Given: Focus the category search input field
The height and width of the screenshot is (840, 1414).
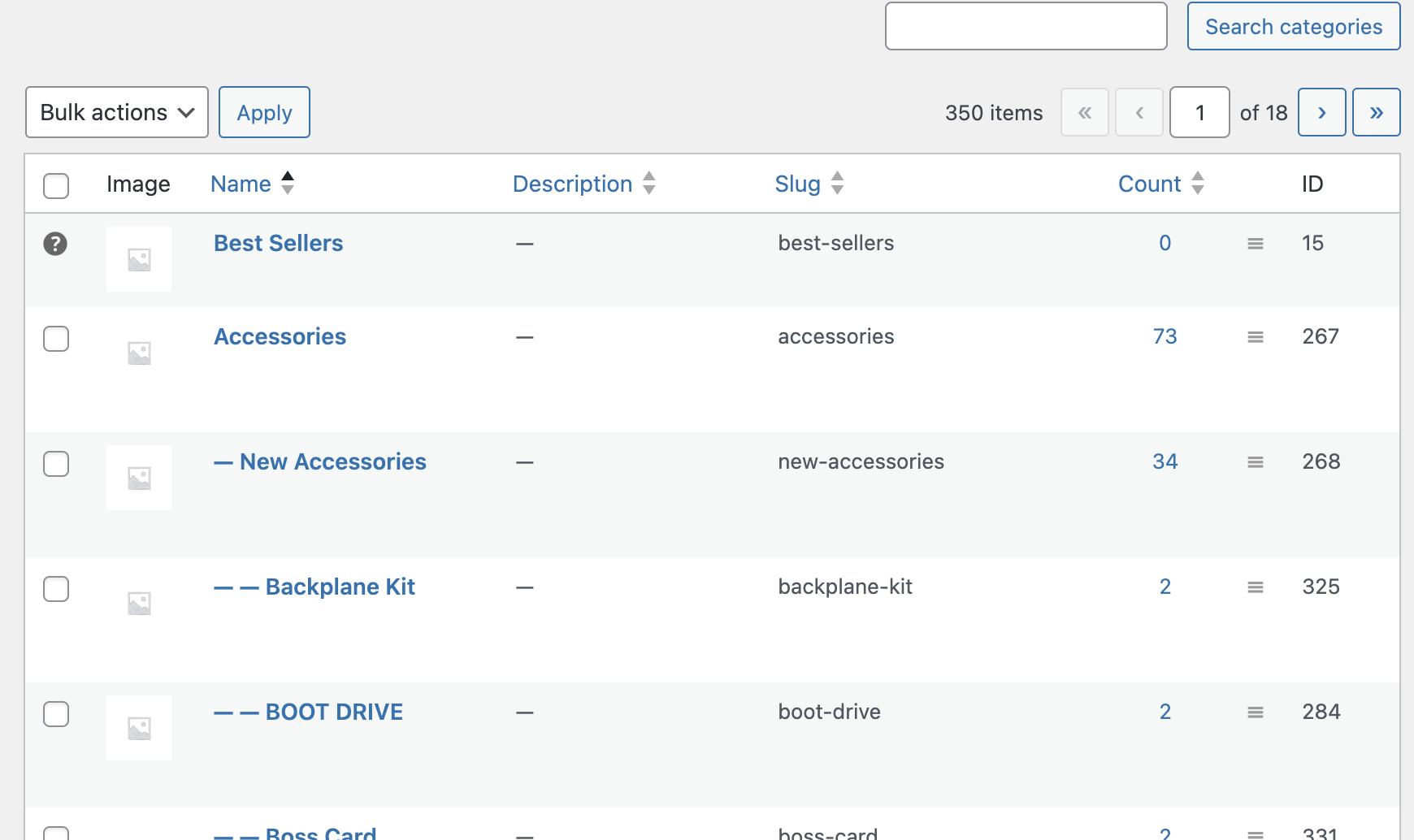Looking at the screenshot, I should (x=1026, y=26).
